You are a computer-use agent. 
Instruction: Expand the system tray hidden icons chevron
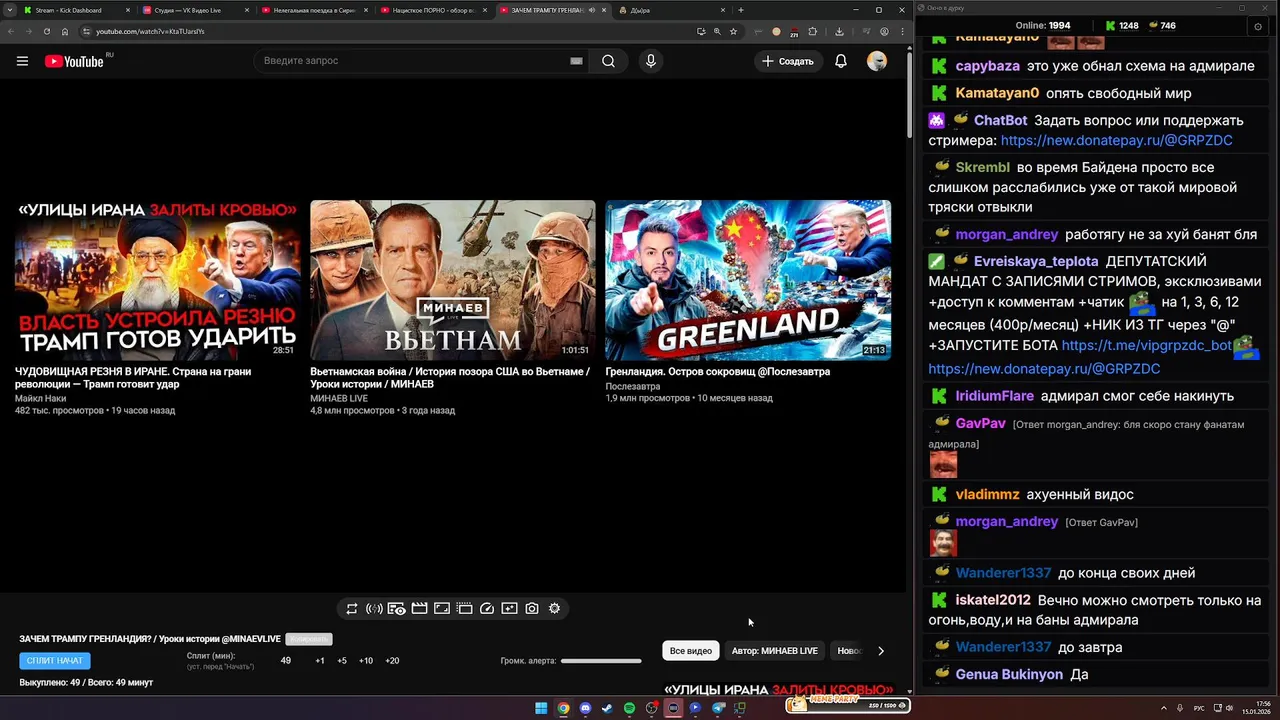pyautogui.click(x=1164, y=708)
